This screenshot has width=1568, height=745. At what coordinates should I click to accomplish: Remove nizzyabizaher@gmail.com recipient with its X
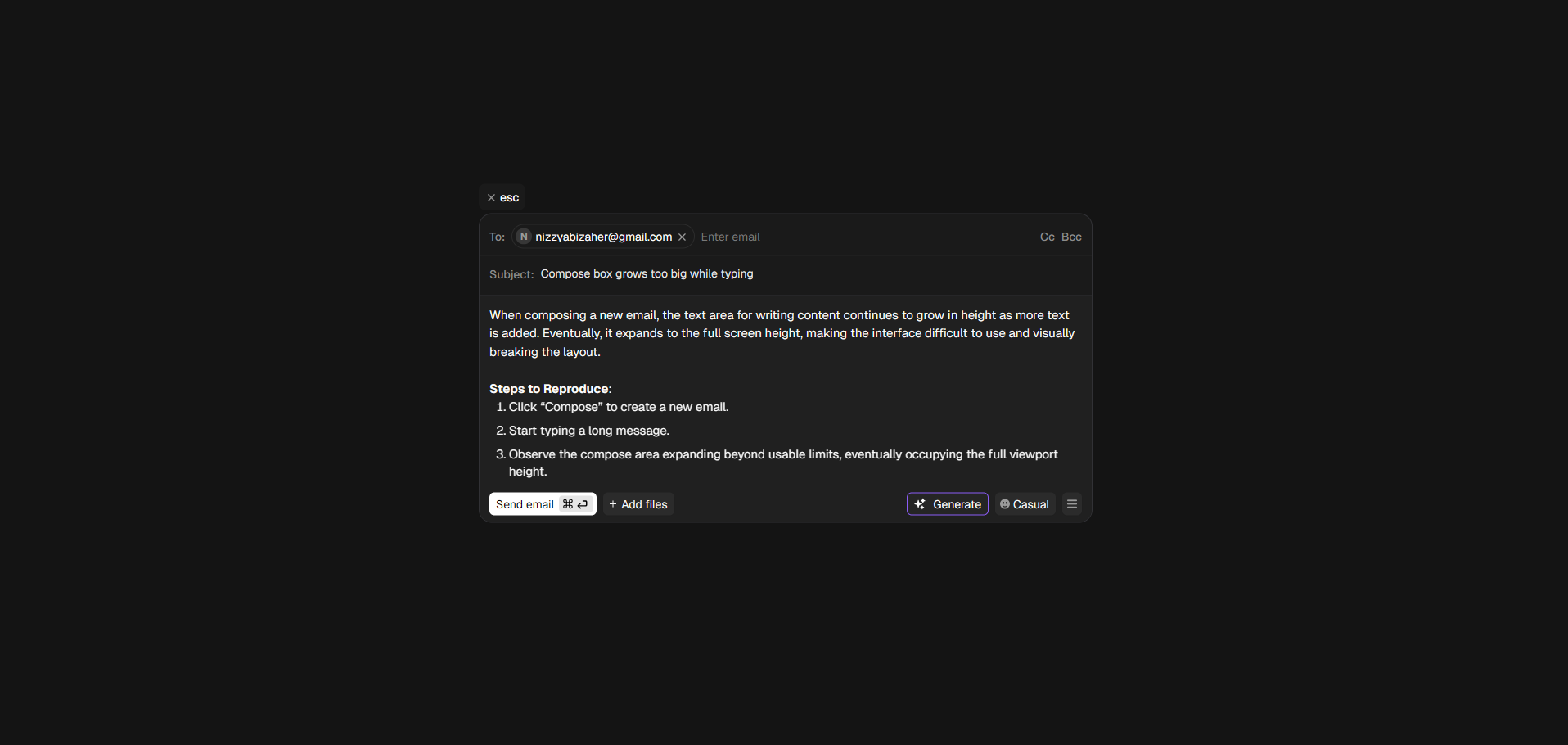pyautogui.click(x=682, y=237)
